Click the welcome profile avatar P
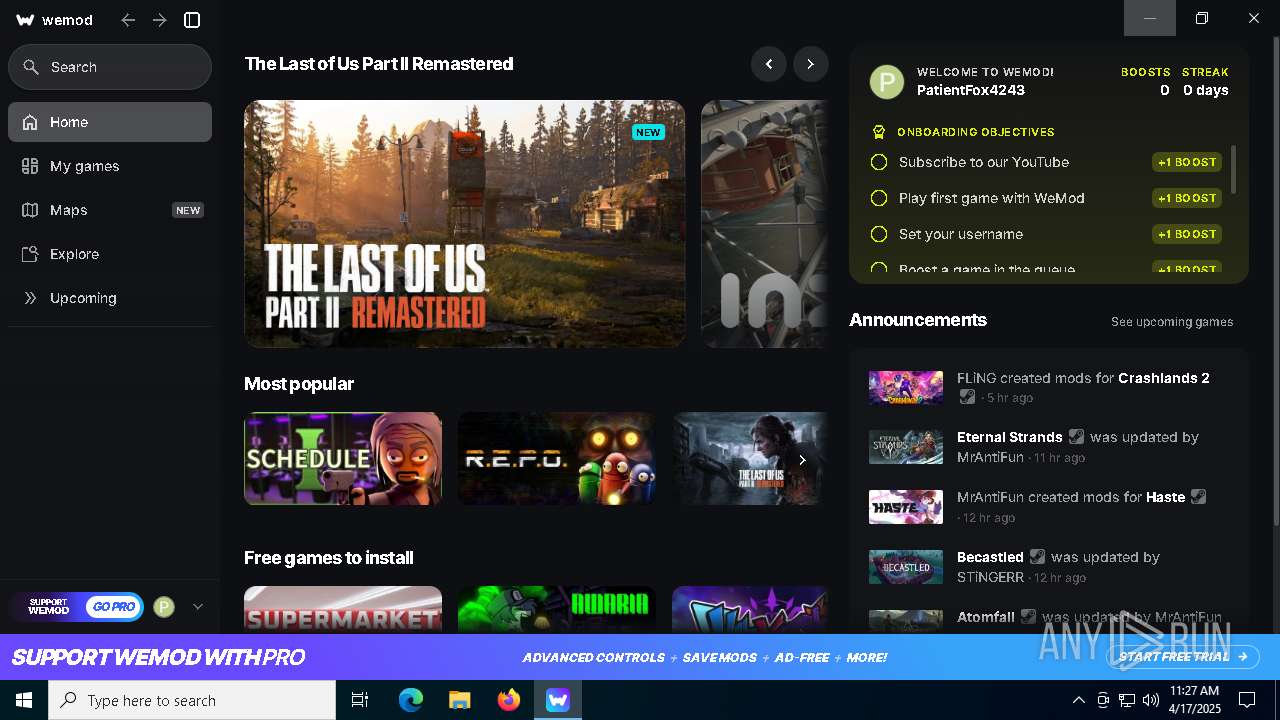Screen dimensions: 1280x720 [x=887, y=82]
